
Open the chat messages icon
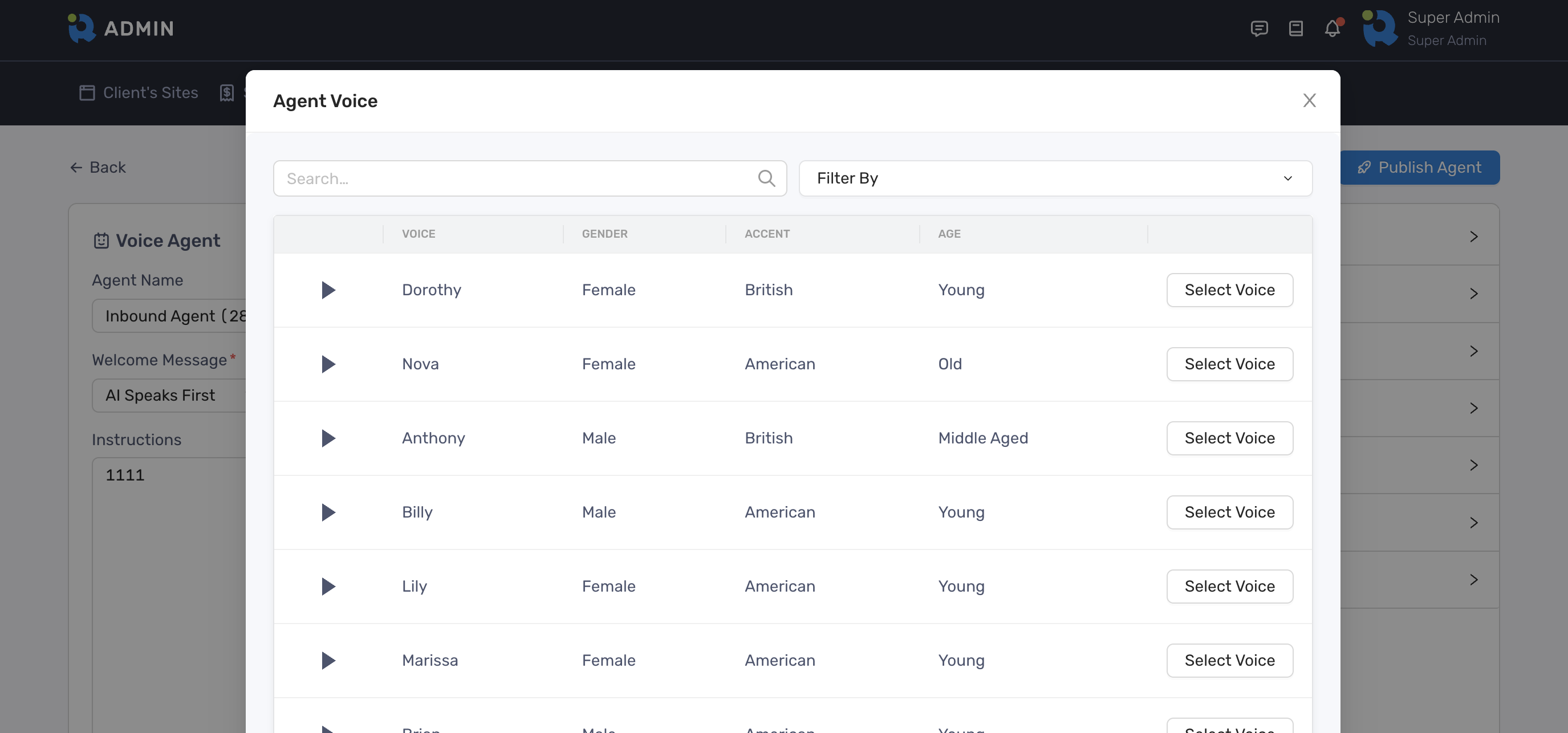[x=1259, y=28]
